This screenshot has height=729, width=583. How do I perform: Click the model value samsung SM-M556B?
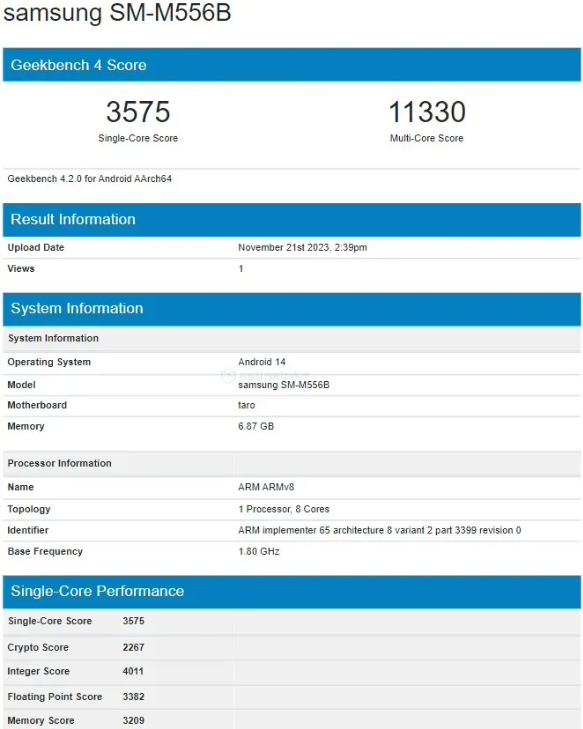(x=284, y=384)
